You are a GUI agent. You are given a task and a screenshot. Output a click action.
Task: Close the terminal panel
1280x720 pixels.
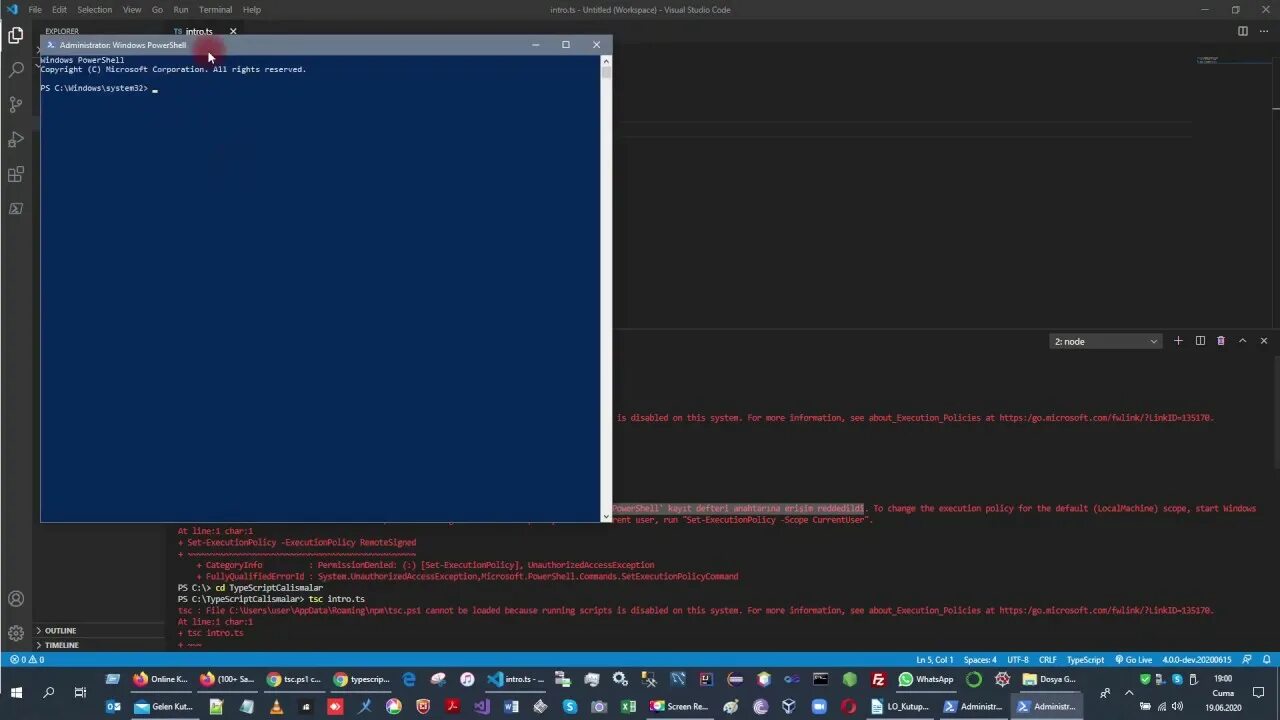[1263, 341]
